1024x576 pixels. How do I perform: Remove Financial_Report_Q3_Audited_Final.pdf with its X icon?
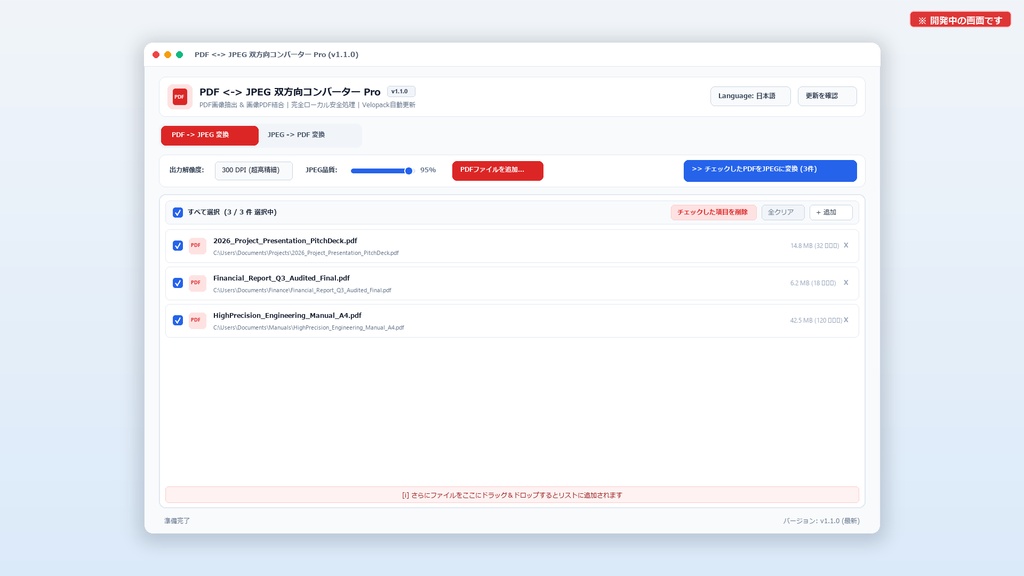(846, 283)
